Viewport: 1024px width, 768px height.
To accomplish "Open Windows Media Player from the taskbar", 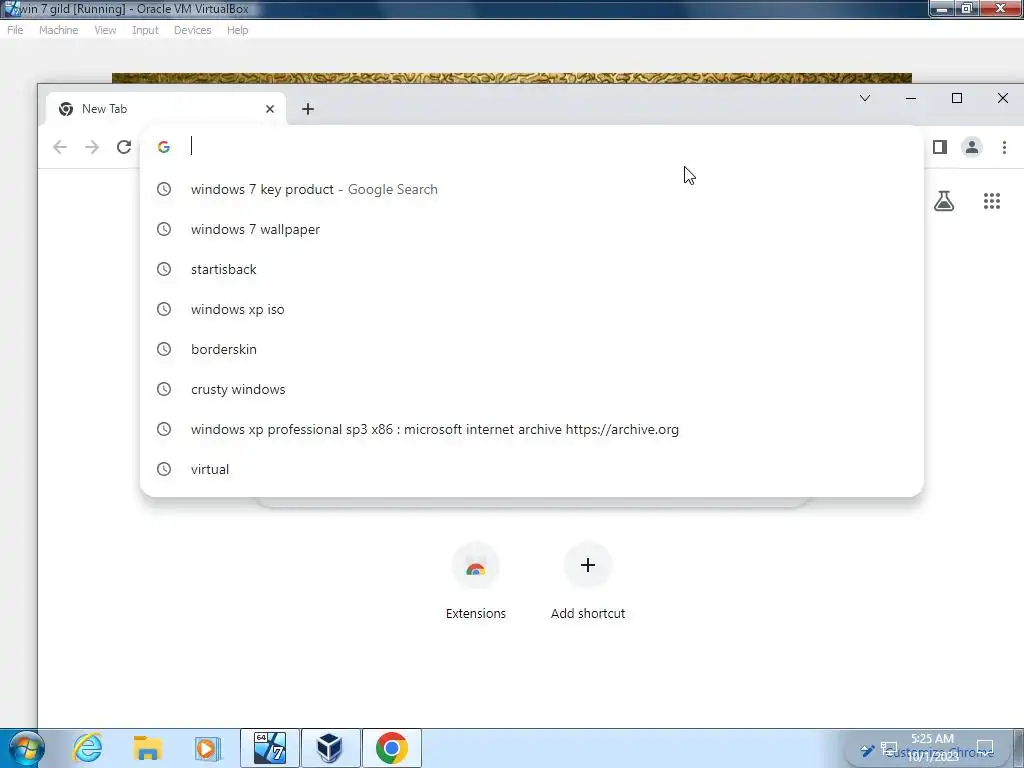I will [x=207, y=748].
